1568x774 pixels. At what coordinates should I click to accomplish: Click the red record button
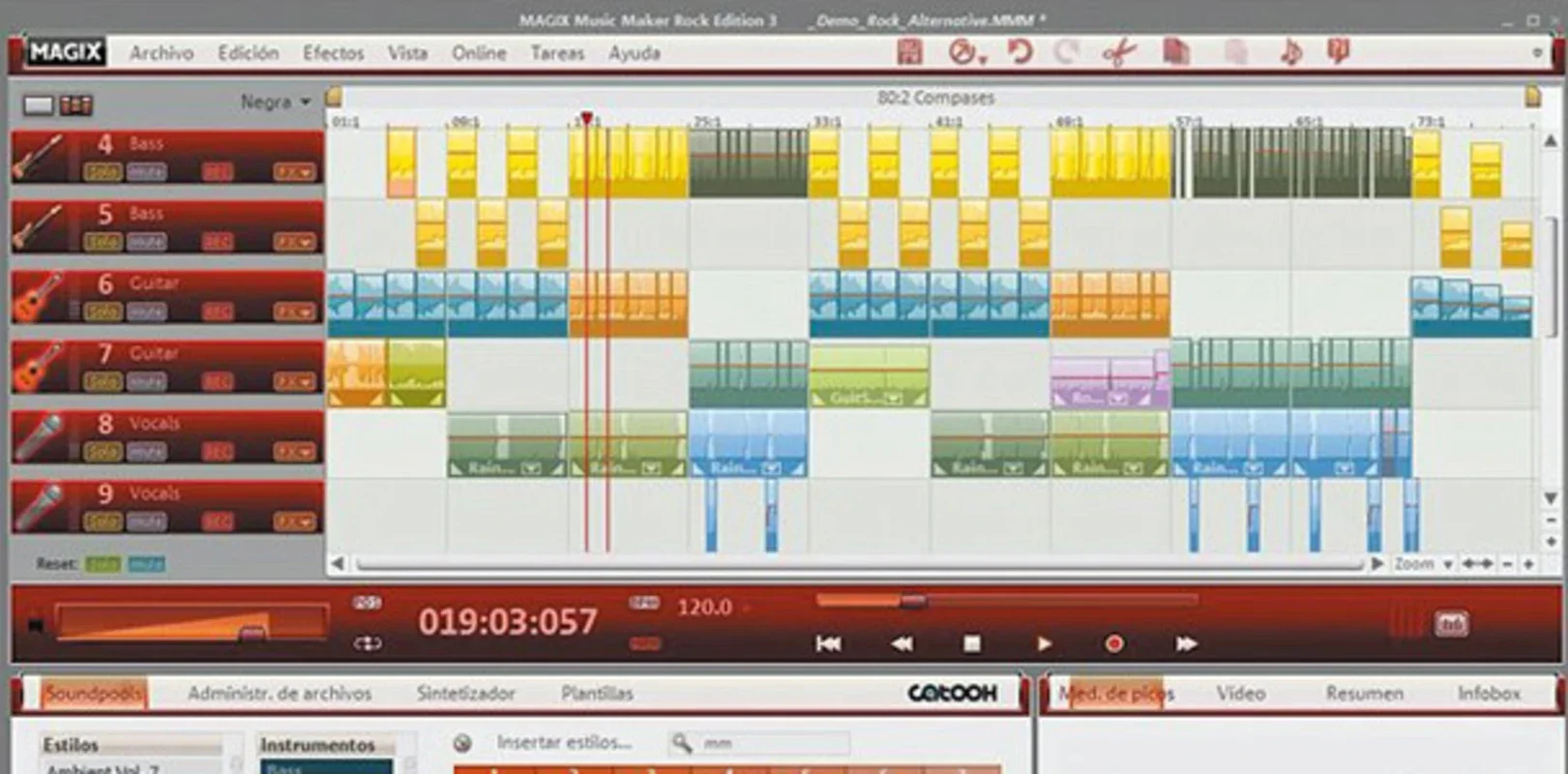[1114, 643]
